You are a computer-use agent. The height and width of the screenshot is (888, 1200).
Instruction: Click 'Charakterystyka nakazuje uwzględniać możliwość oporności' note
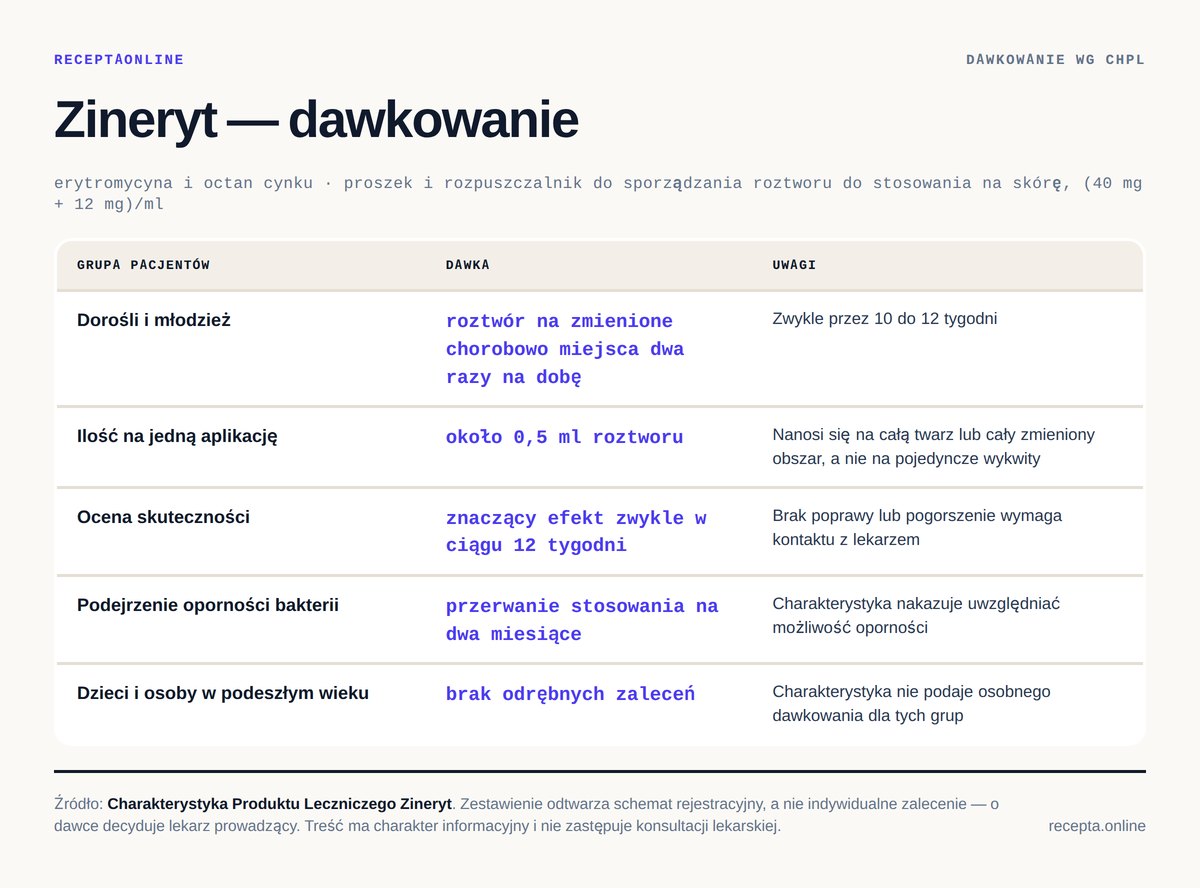point(916,616)
